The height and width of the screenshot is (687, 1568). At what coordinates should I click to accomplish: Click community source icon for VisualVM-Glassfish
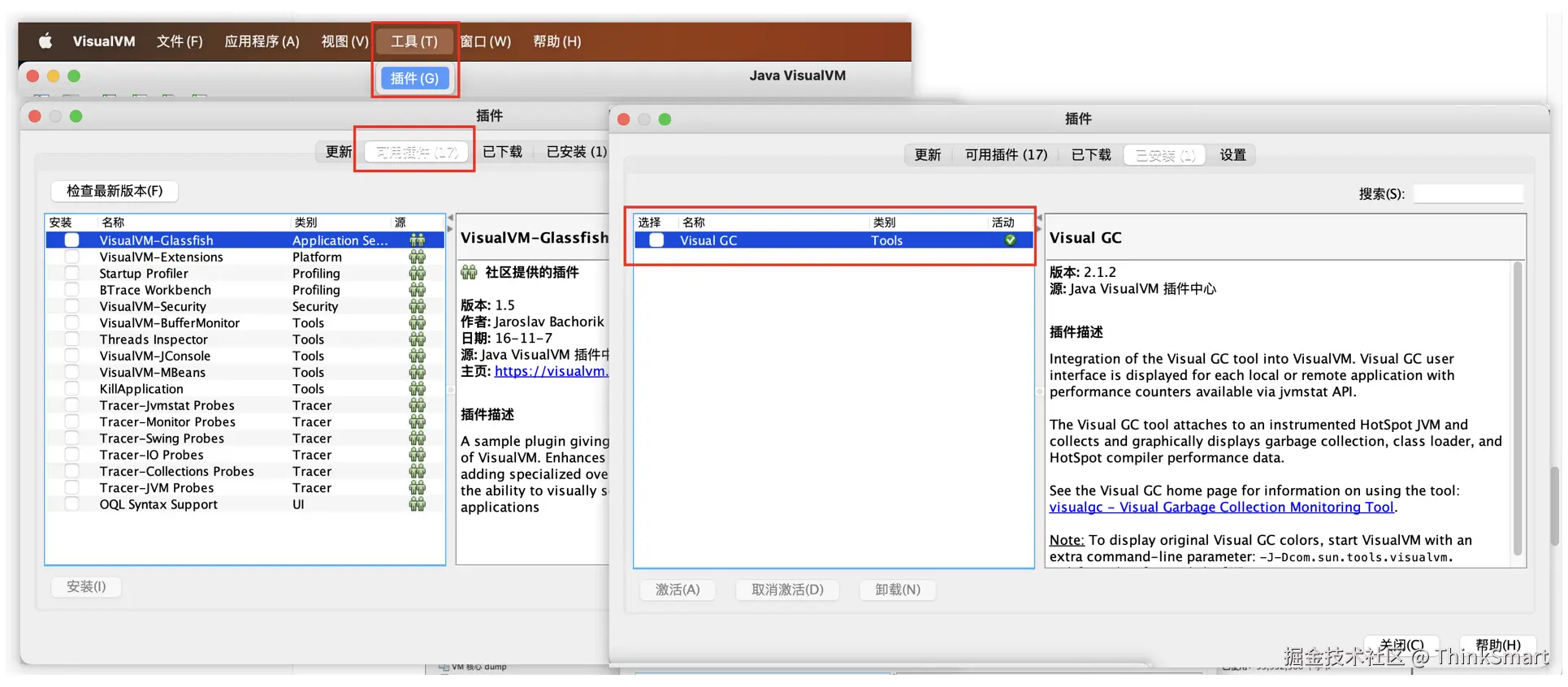click(418, 240)
